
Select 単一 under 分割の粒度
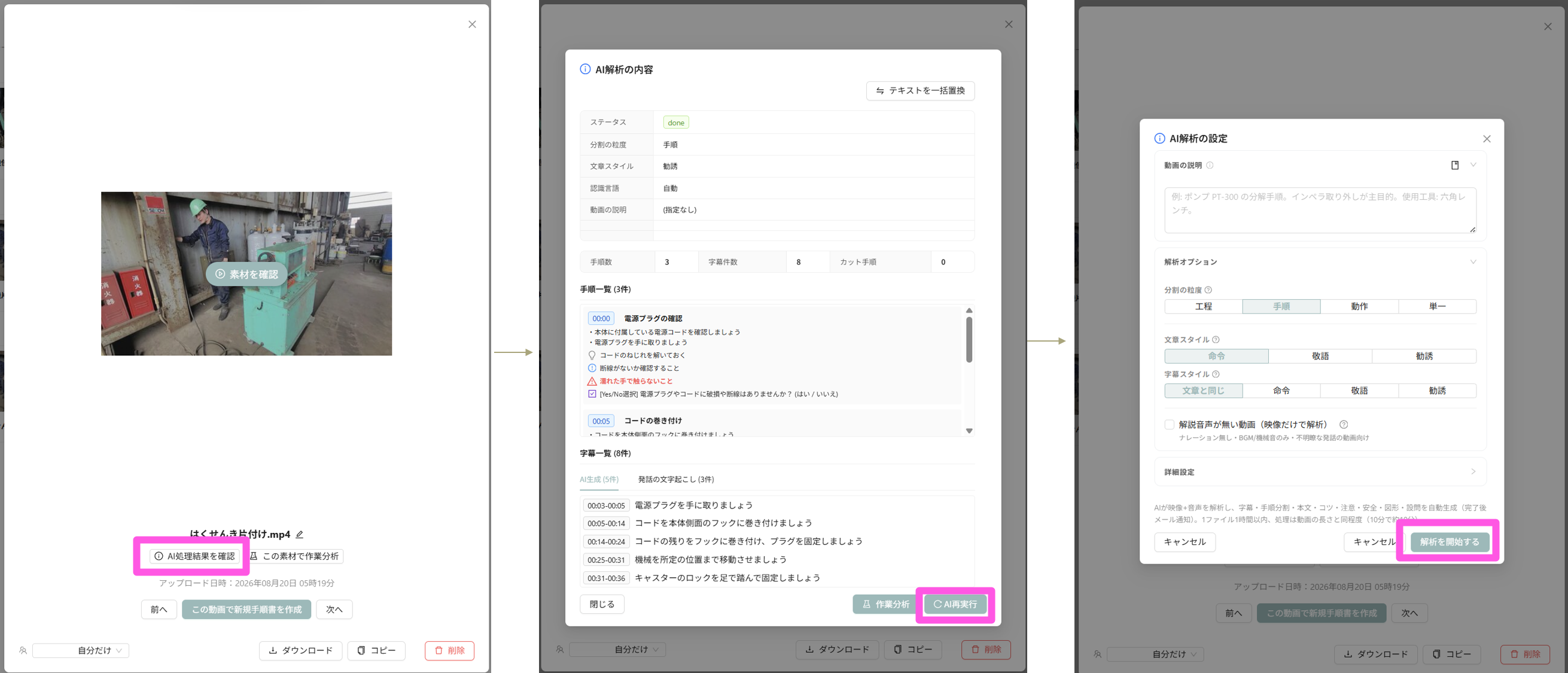[1437, 307]
